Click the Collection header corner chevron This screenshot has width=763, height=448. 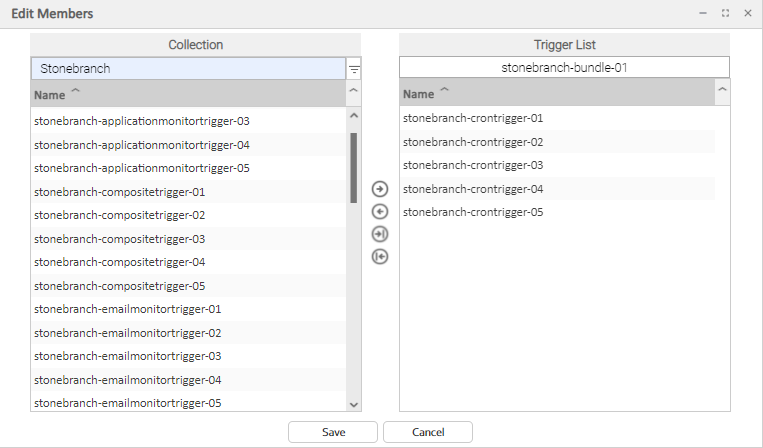tap(353, 93)
